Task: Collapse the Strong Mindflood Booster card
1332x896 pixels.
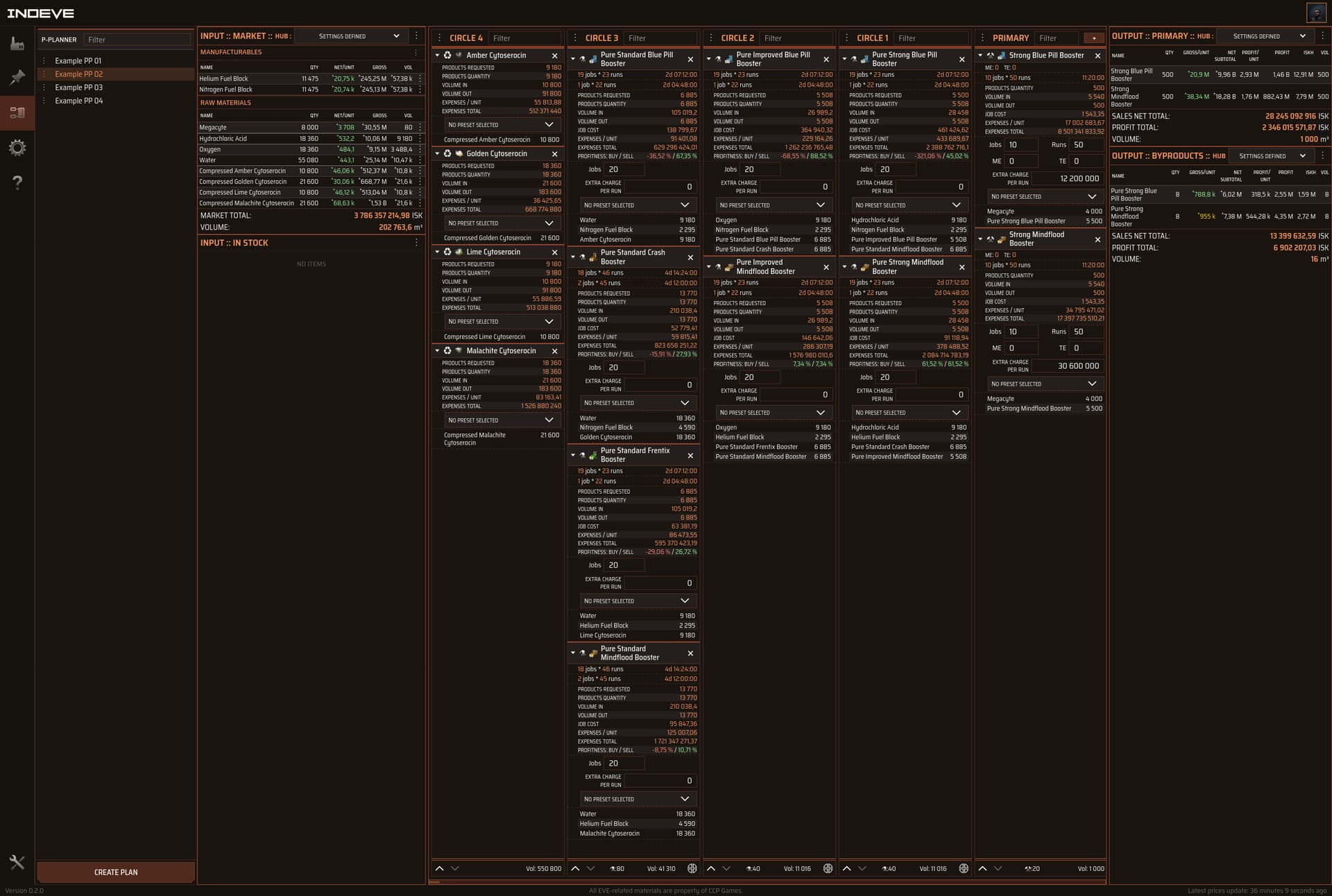Action: tap(980, 239)
